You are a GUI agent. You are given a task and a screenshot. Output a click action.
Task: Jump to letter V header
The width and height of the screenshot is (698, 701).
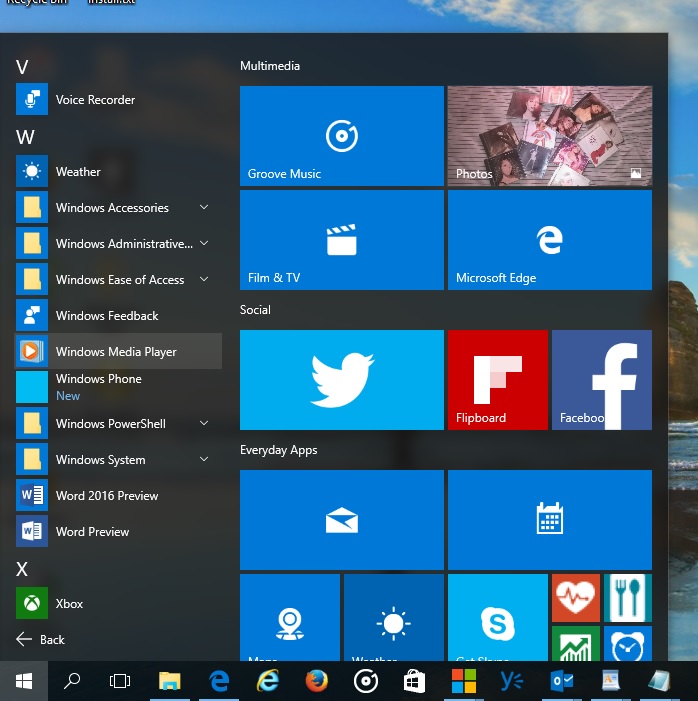22,67
